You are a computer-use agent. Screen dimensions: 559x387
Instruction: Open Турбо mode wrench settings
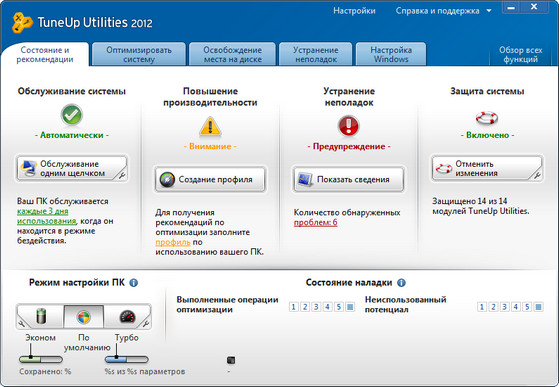(146, 324)
